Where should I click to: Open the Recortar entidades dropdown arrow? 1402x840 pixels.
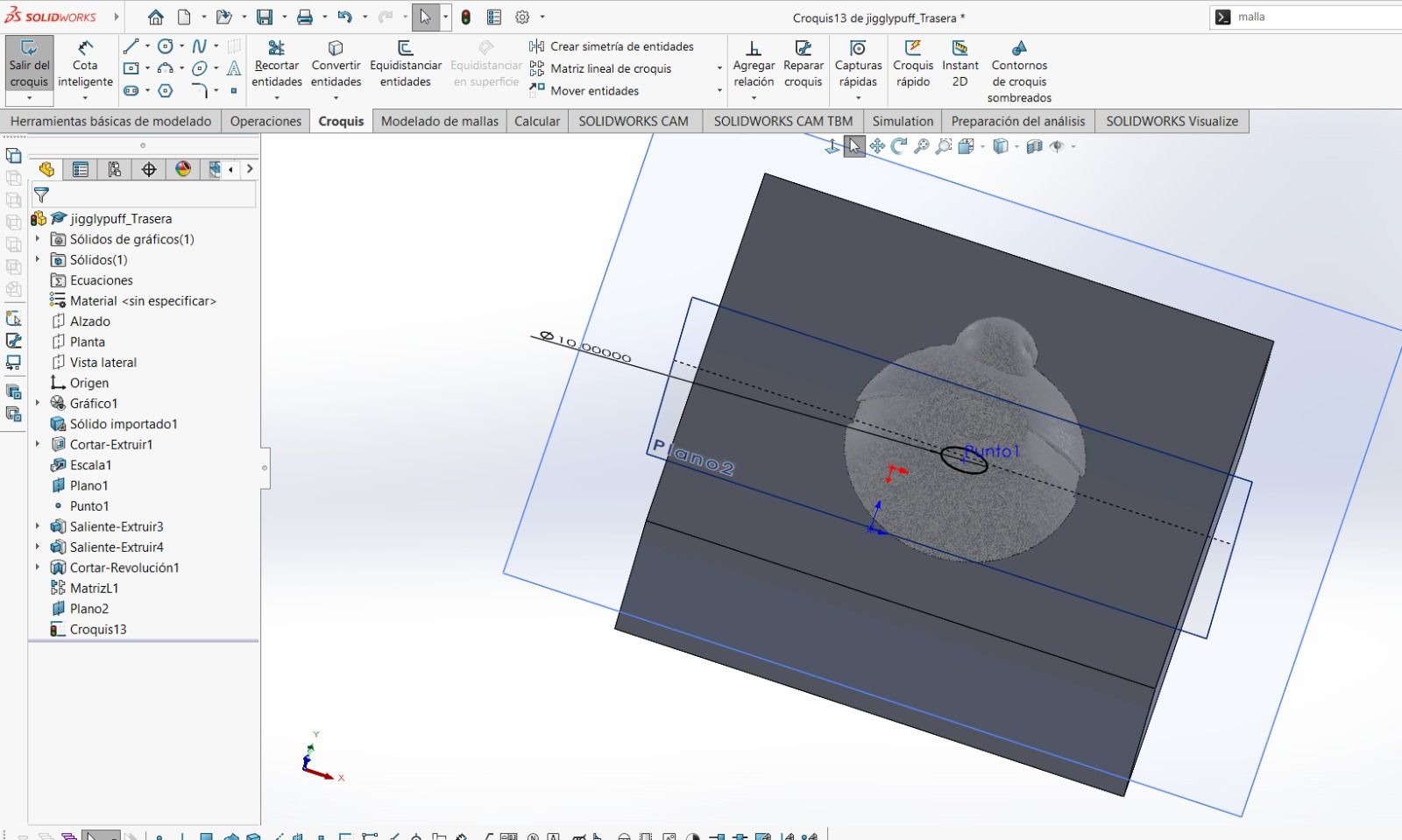pos(277,98)
